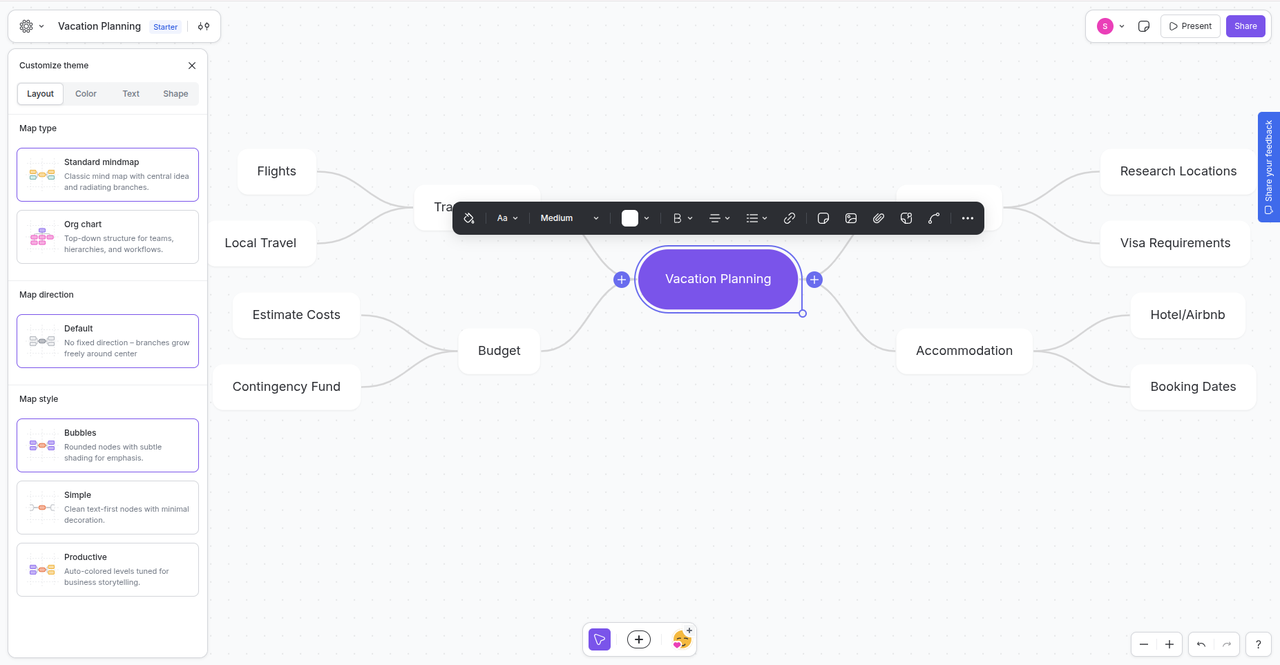The height and width of the screenshot is (665, 1280).
Task: Add branch with plus right of Vacation Planning
Action: 814,279
